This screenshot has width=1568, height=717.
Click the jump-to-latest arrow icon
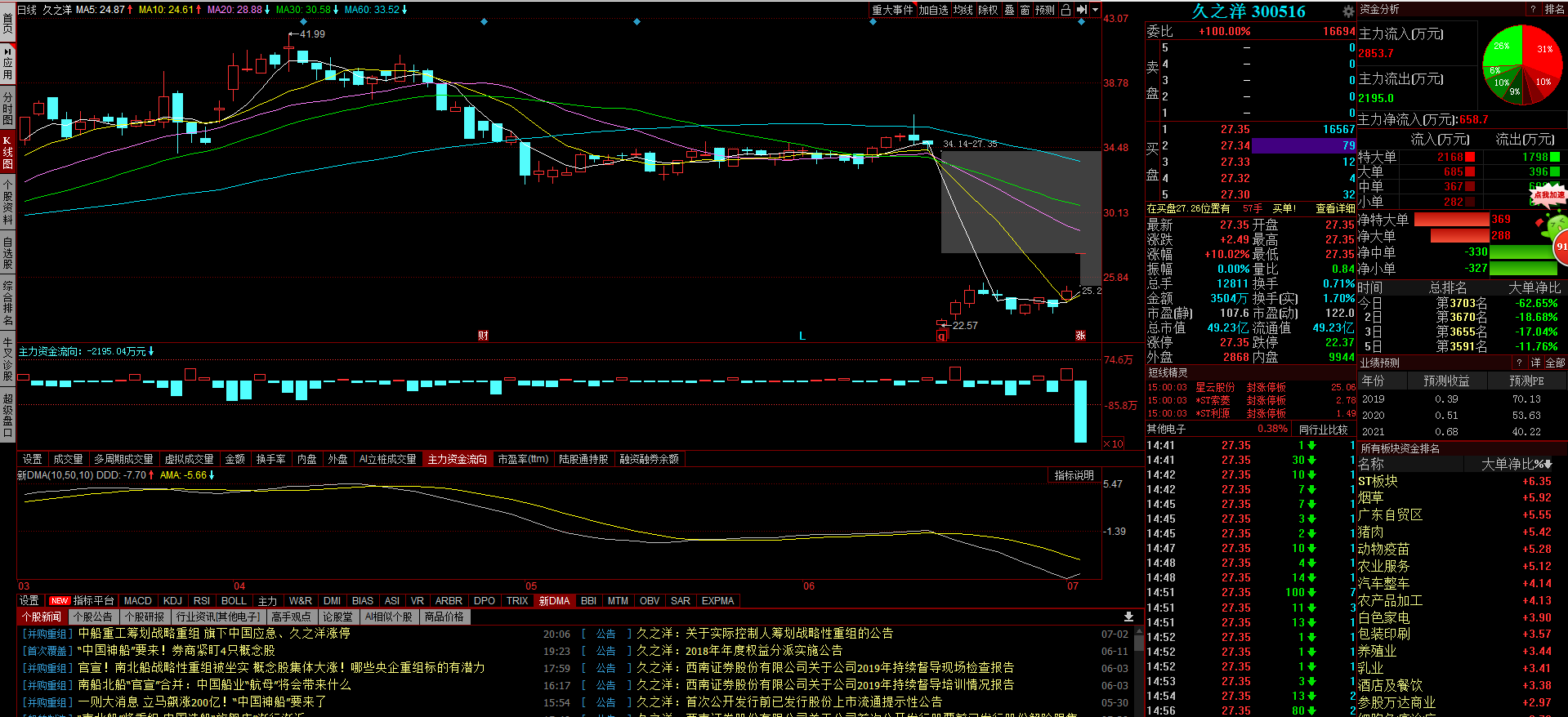(x=1081, y=10)
